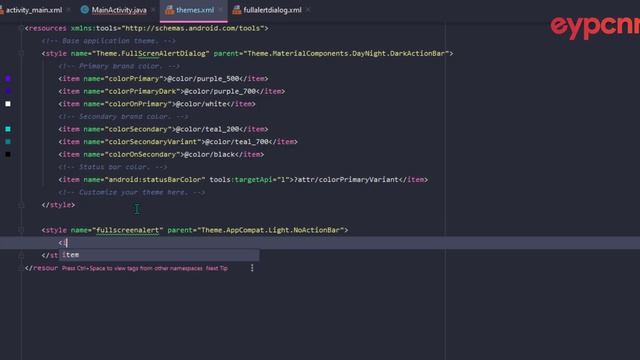Click the 'android:statusBarColor' attribute name
The height and width of the screenshot is (360, 640).
pyautogui.click(x=155, y=180)
